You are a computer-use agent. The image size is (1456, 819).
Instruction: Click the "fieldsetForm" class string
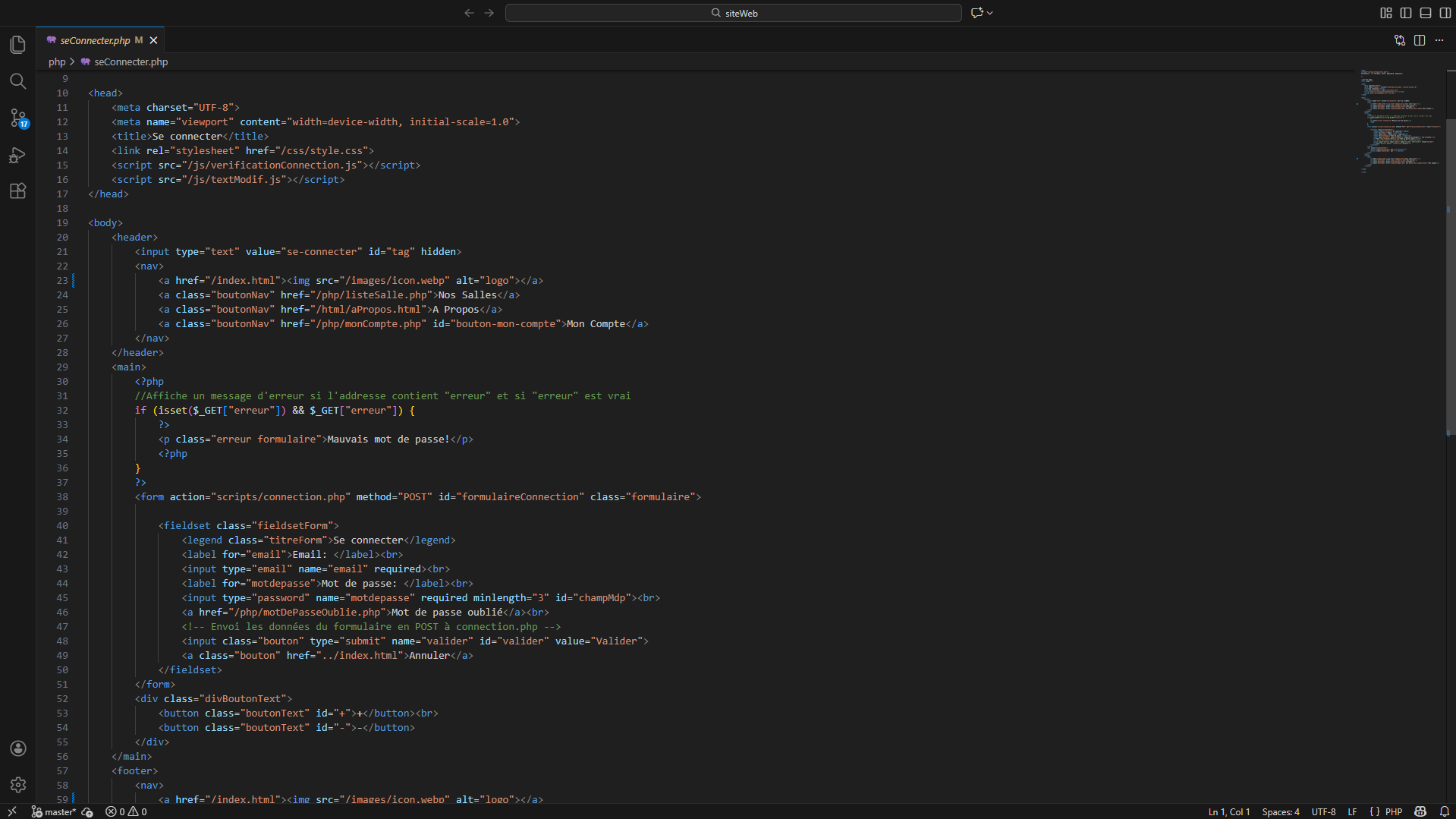(x=292, y=526)
